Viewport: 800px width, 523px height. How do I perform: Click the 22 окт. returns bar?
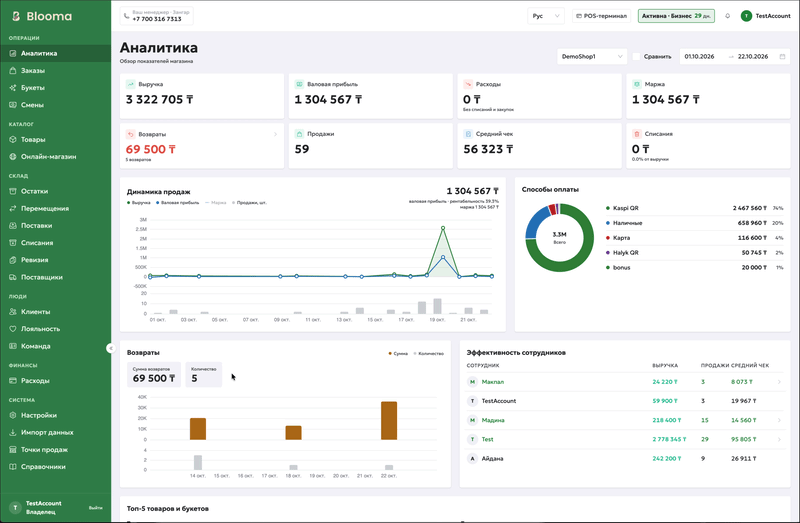click(389, 420)
